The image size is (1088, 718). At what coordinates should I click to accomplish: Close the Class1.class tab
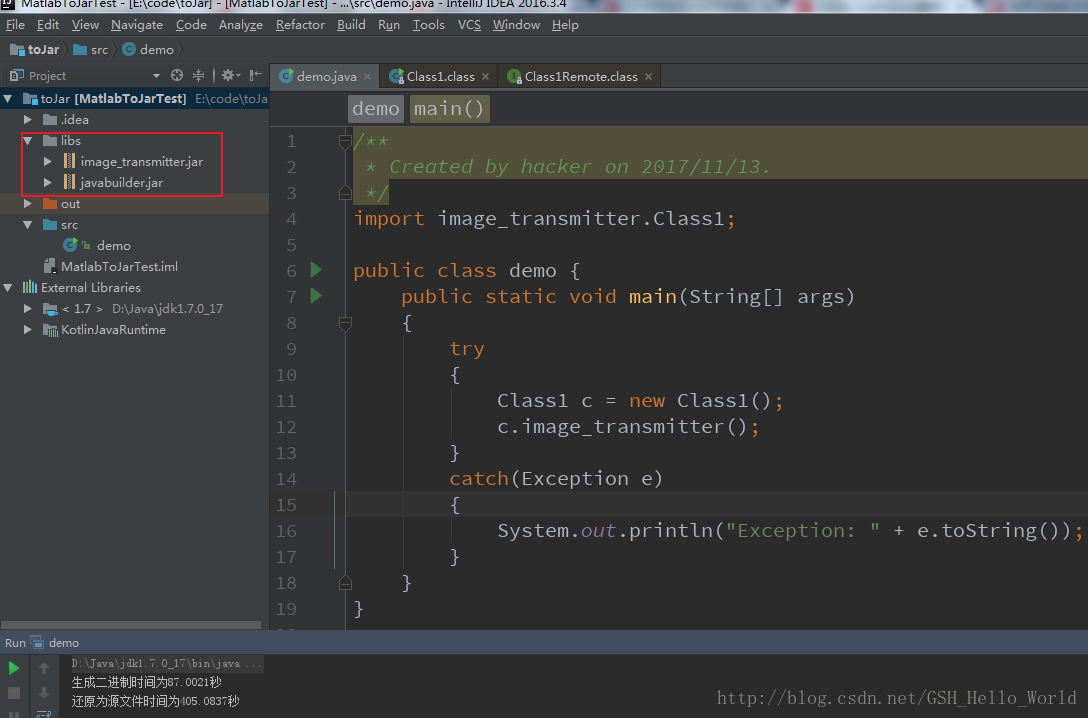pos(485,76)
